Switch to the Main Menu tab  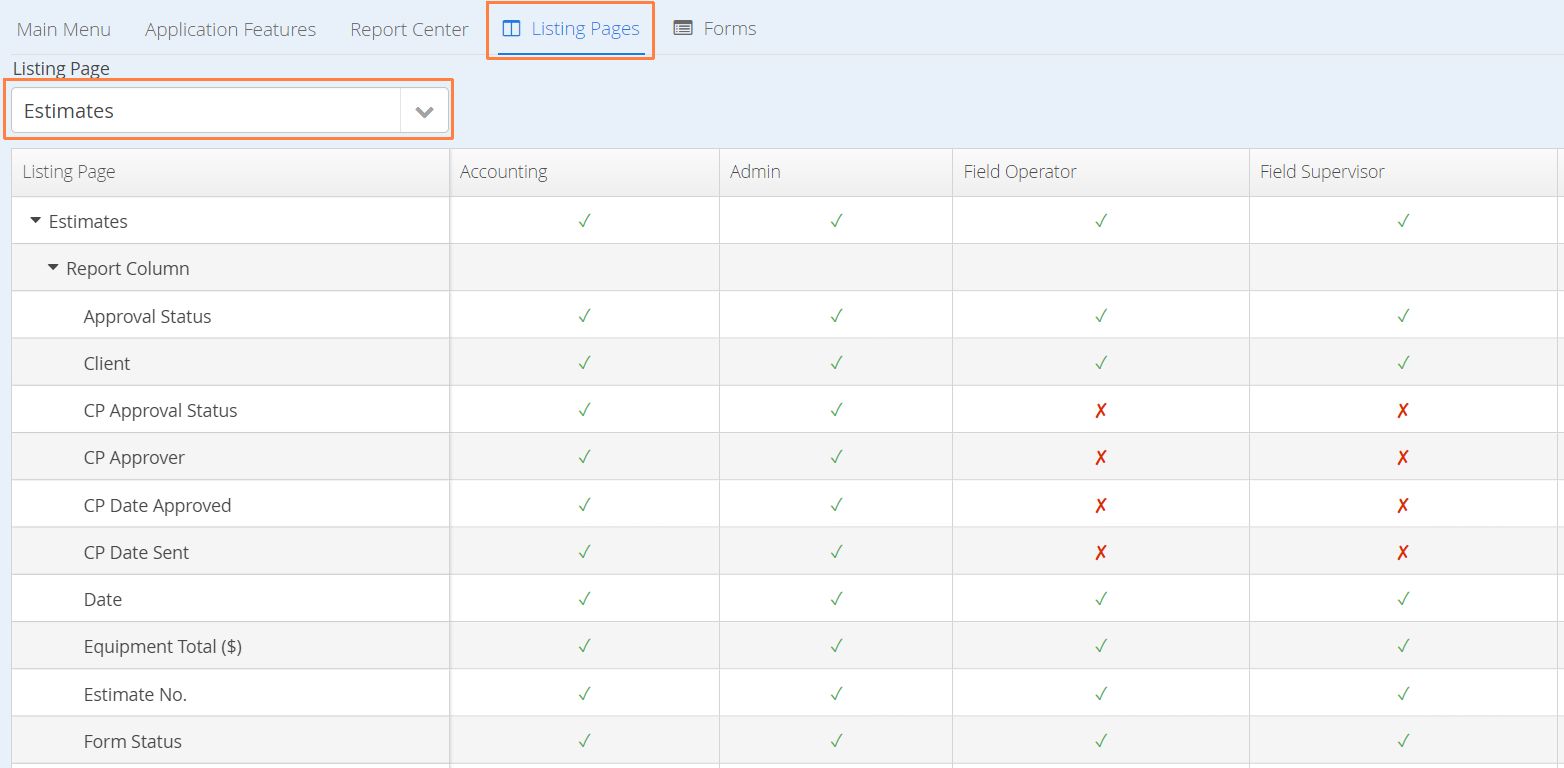click(64, 30)
